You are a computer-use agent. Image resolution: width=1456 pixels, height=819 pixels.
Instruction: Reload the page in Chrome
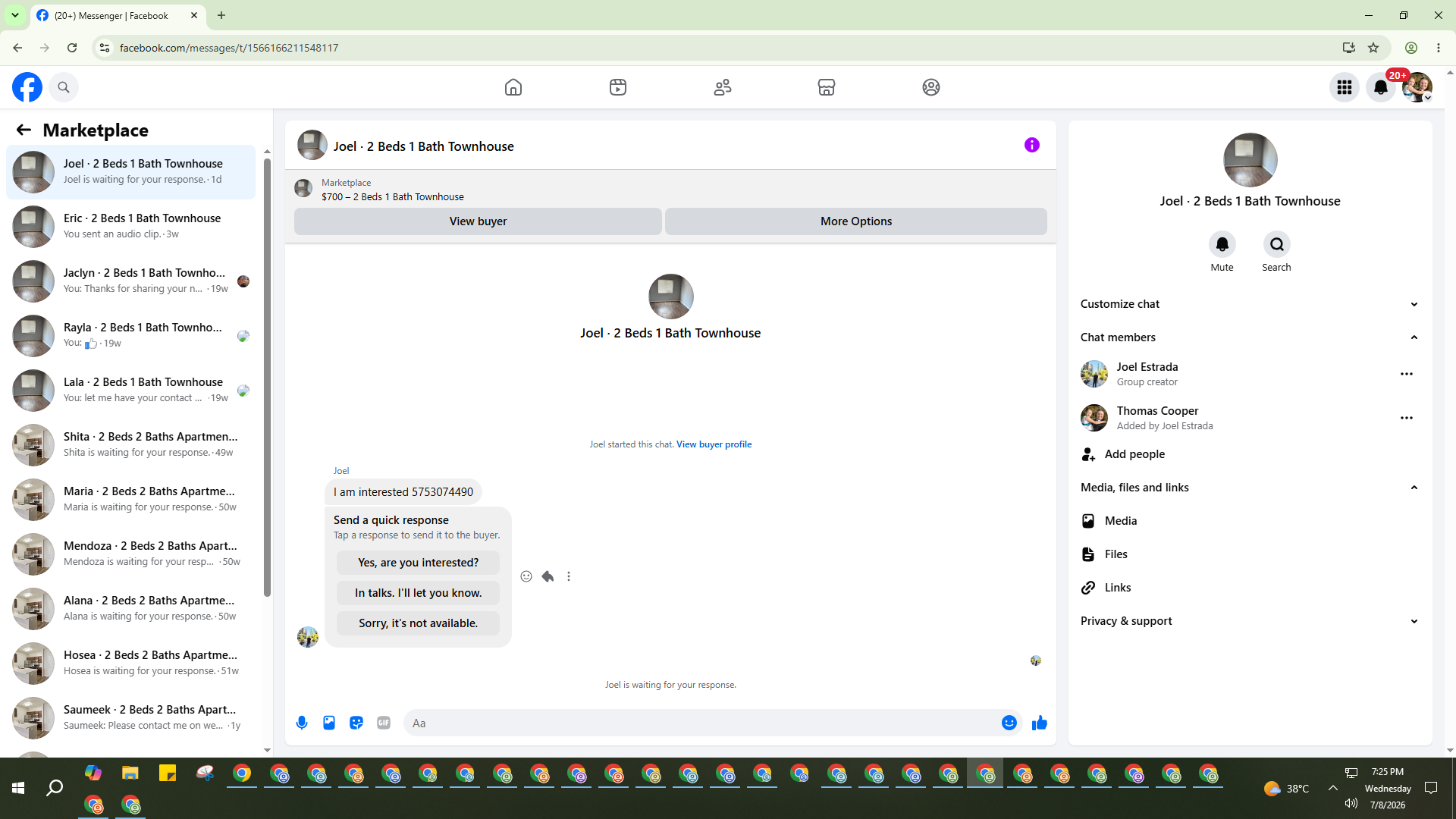[72, 48]
